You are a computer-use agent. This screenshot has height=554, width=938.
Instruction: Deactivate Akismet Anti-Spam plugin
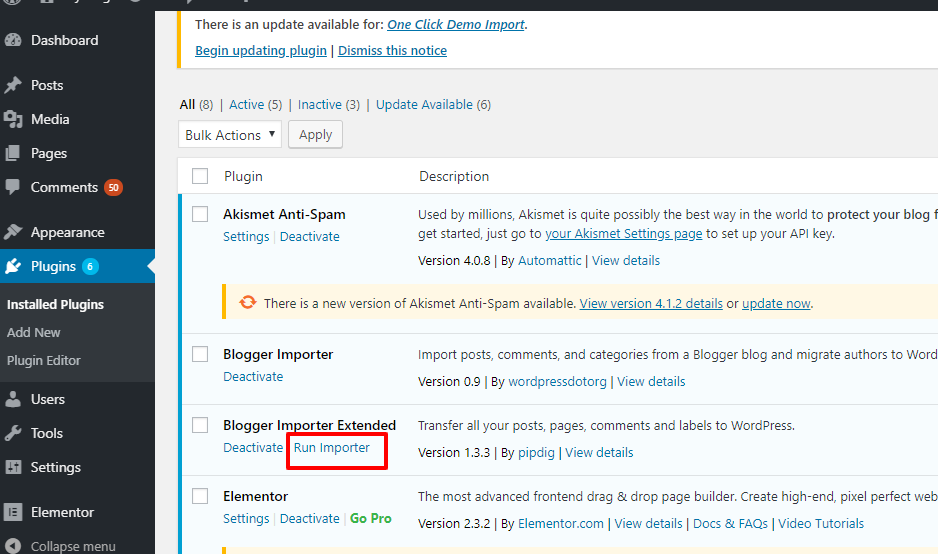click(309, 236)
